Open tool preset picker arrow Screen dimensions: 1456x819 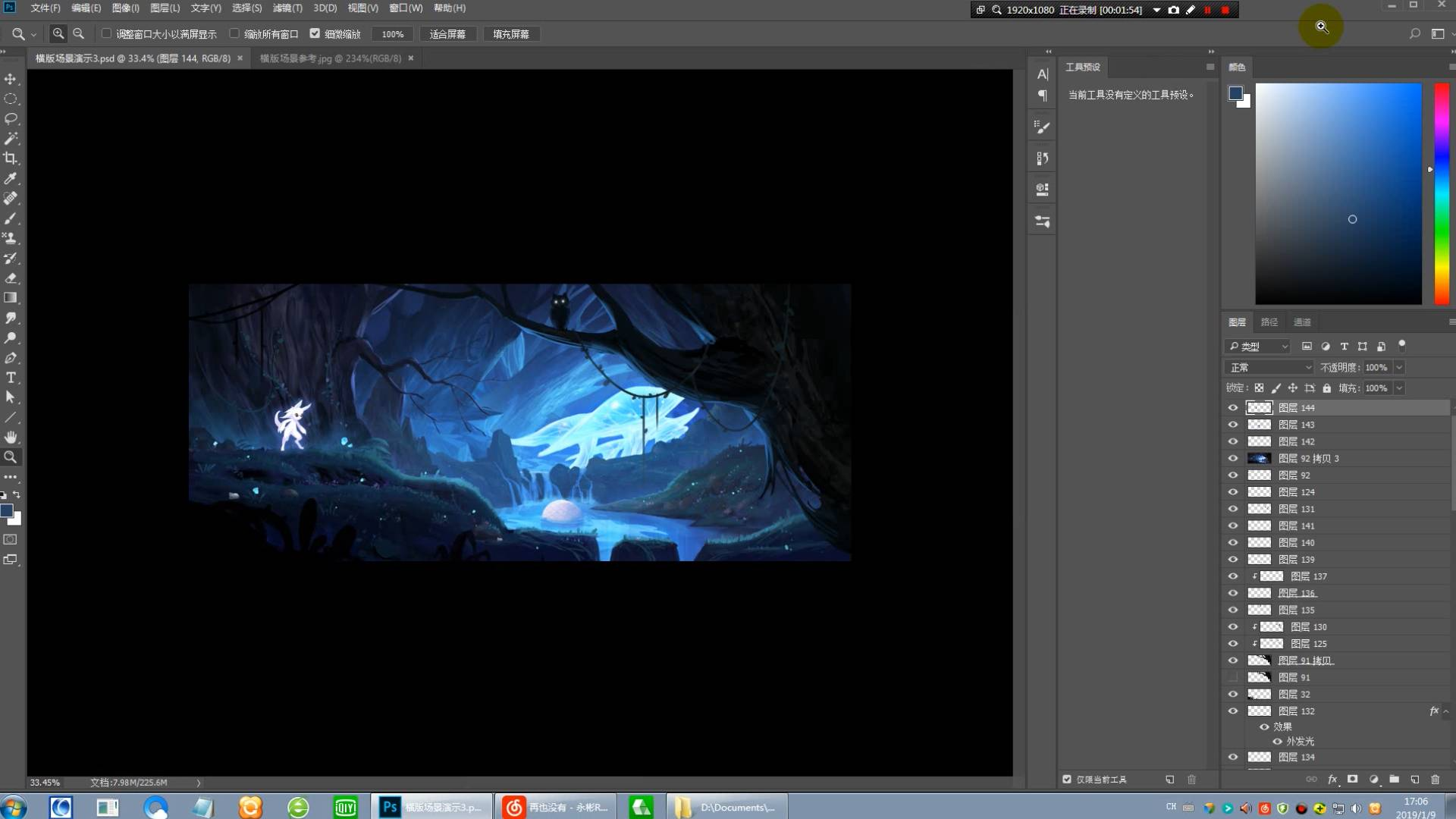(33, 34)
